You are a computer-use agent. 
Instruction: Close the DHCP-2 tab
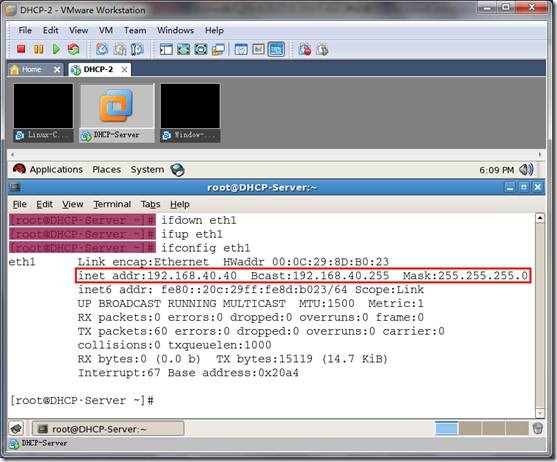(124, 70)
